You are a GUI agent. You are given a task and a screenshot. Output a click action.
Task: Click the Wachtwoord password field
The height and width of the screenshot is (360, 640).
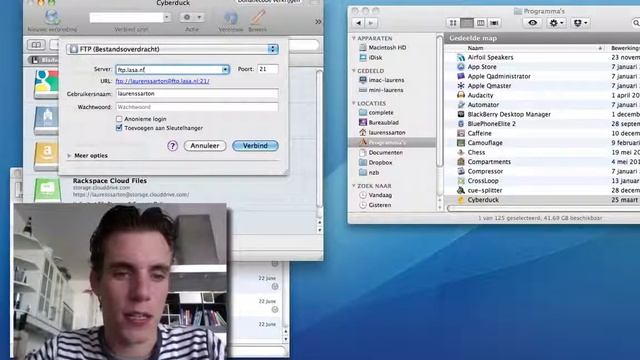click(197, 107)
